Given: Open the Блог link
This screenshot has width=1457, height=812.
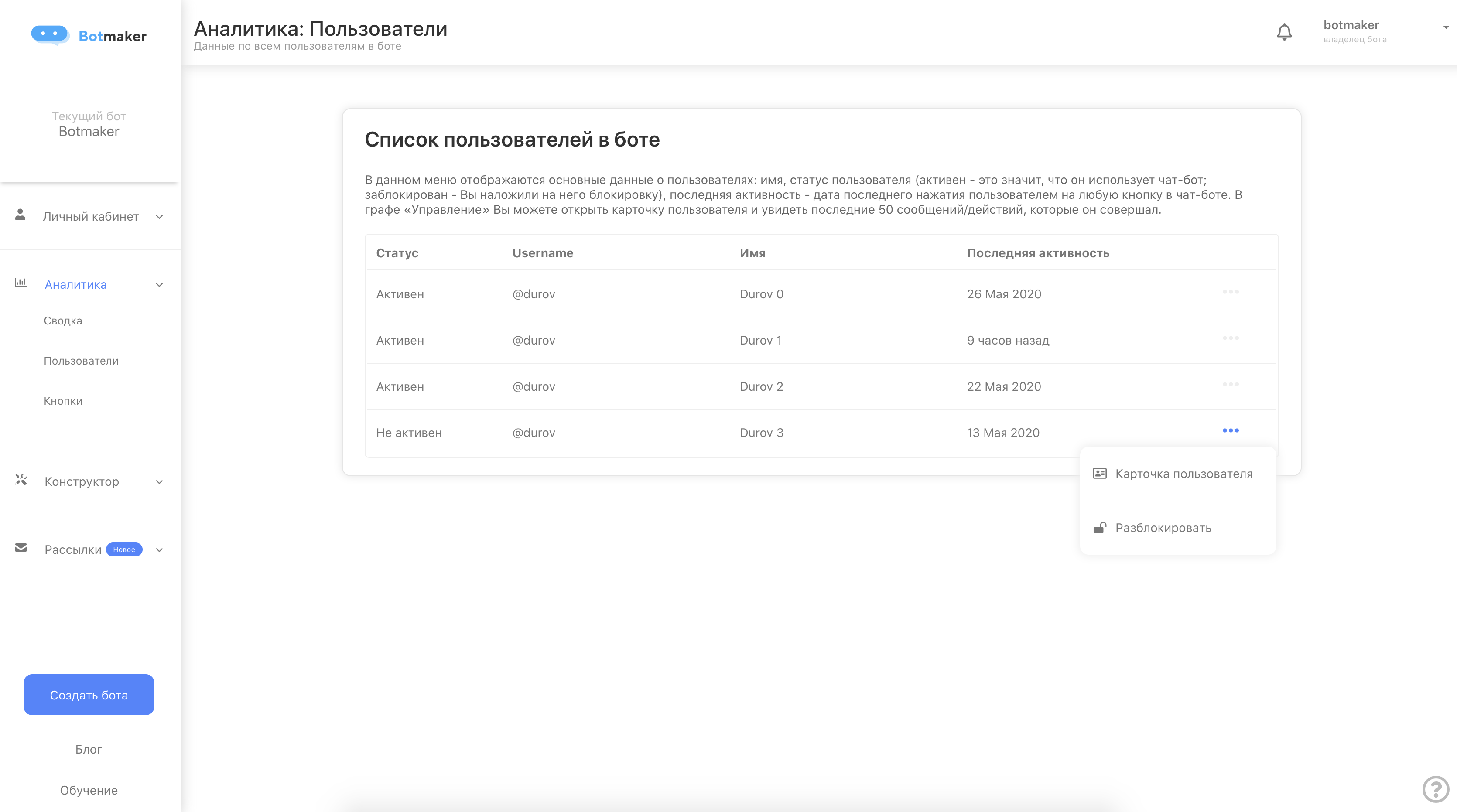Looking at the screenshot, I should click(89, 749).
